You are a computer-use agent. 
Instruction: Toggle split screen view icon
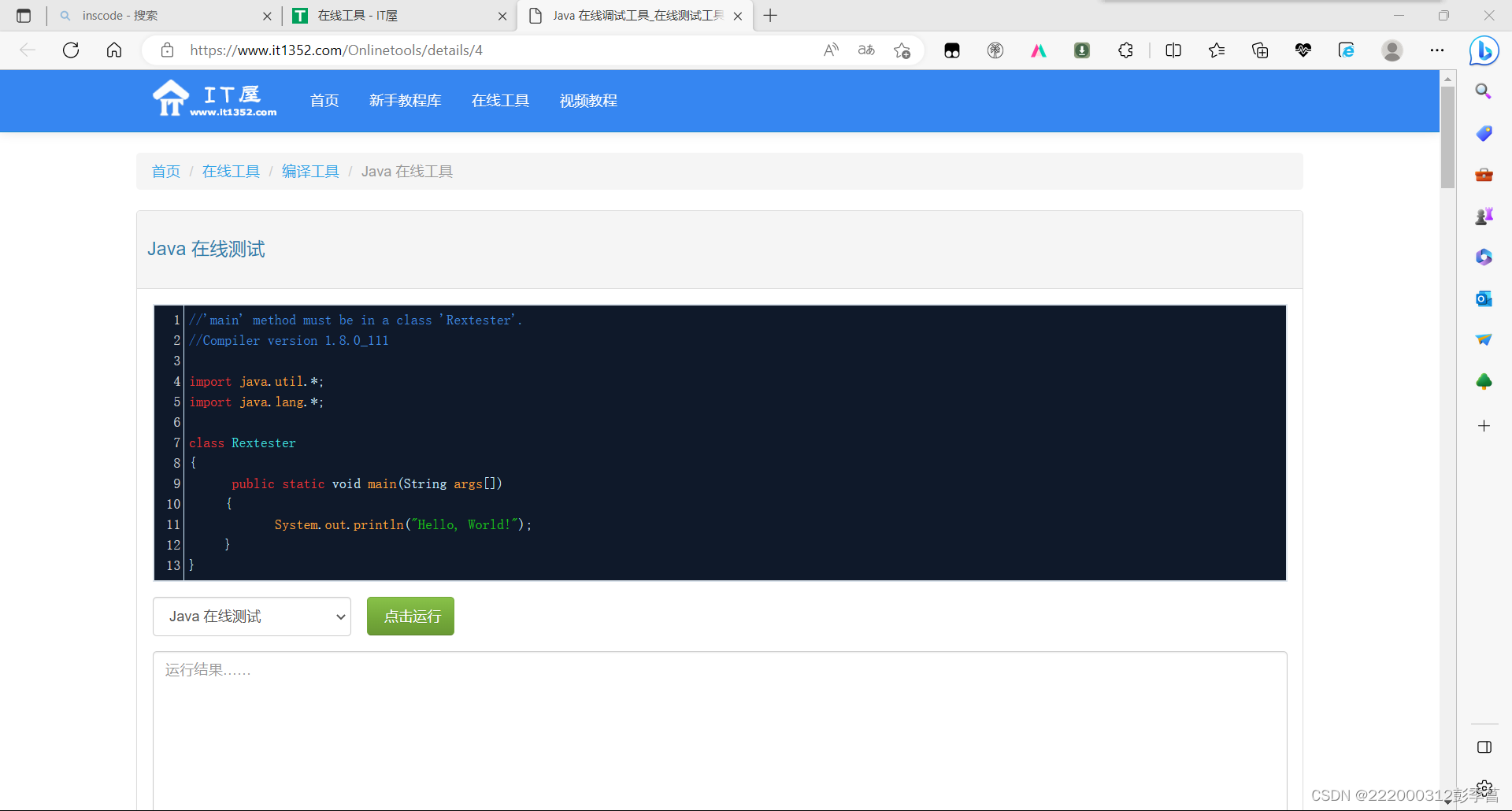pyautogui.click(x=1173, y=50)
